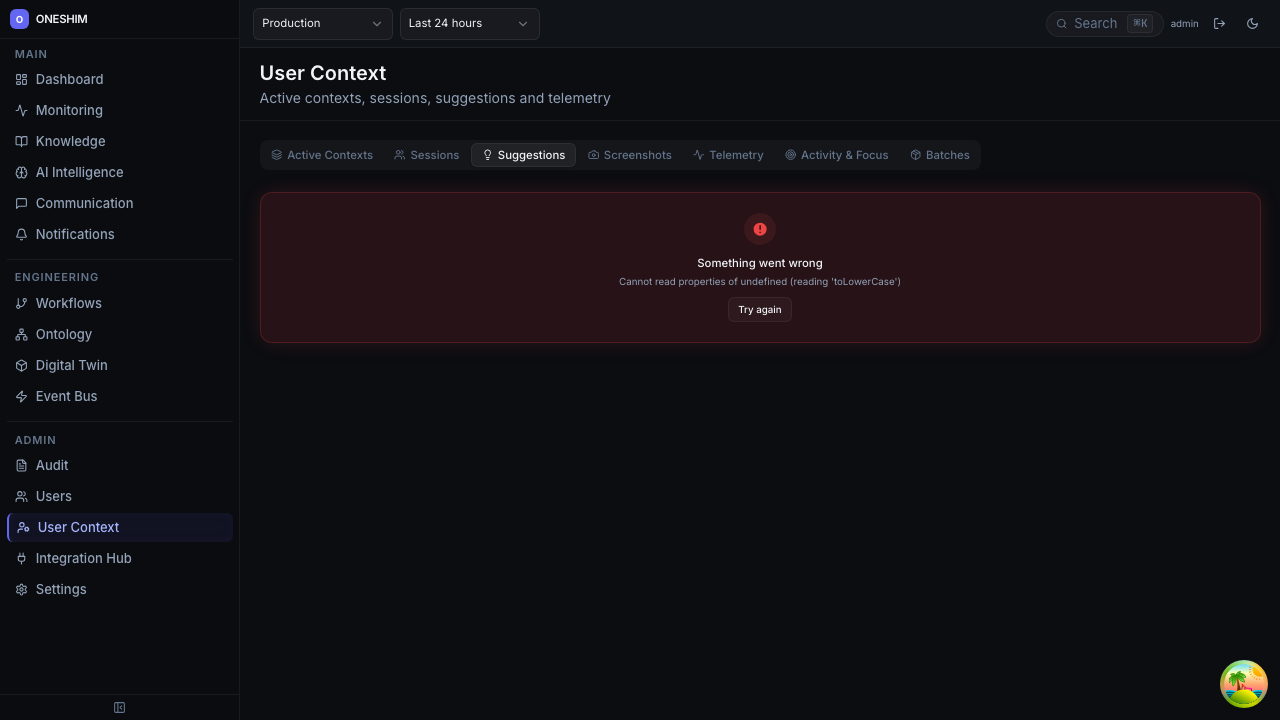Select the Active Contexts tab

321,155
